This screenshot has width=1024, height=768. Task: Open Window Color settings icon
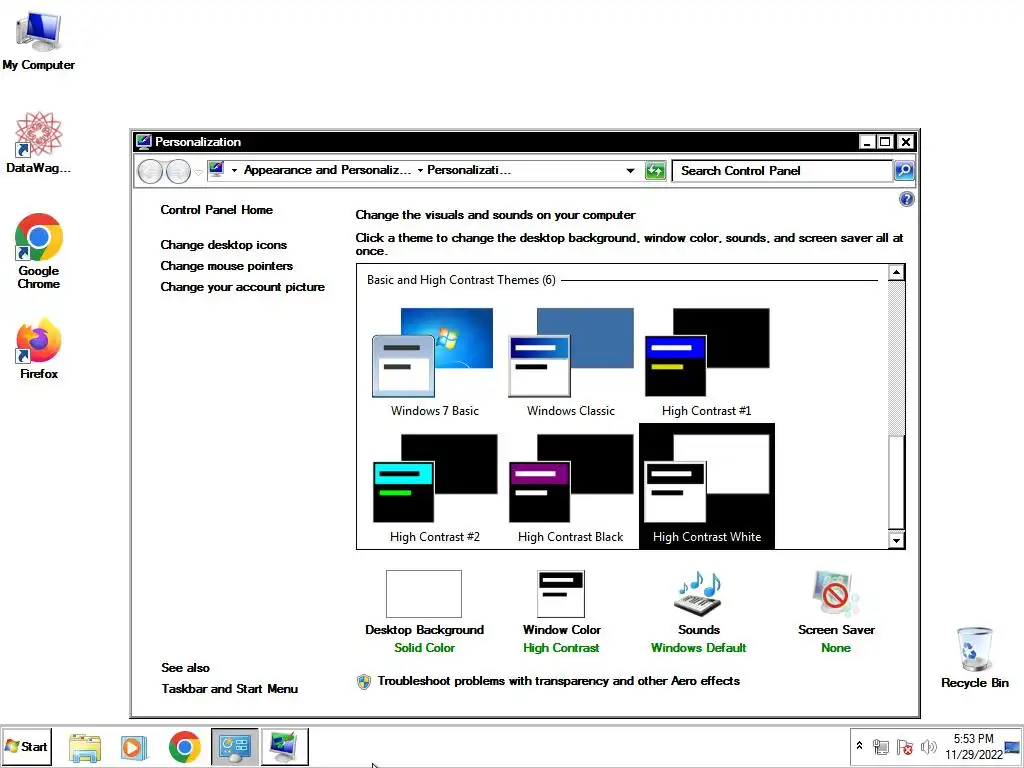561,594
